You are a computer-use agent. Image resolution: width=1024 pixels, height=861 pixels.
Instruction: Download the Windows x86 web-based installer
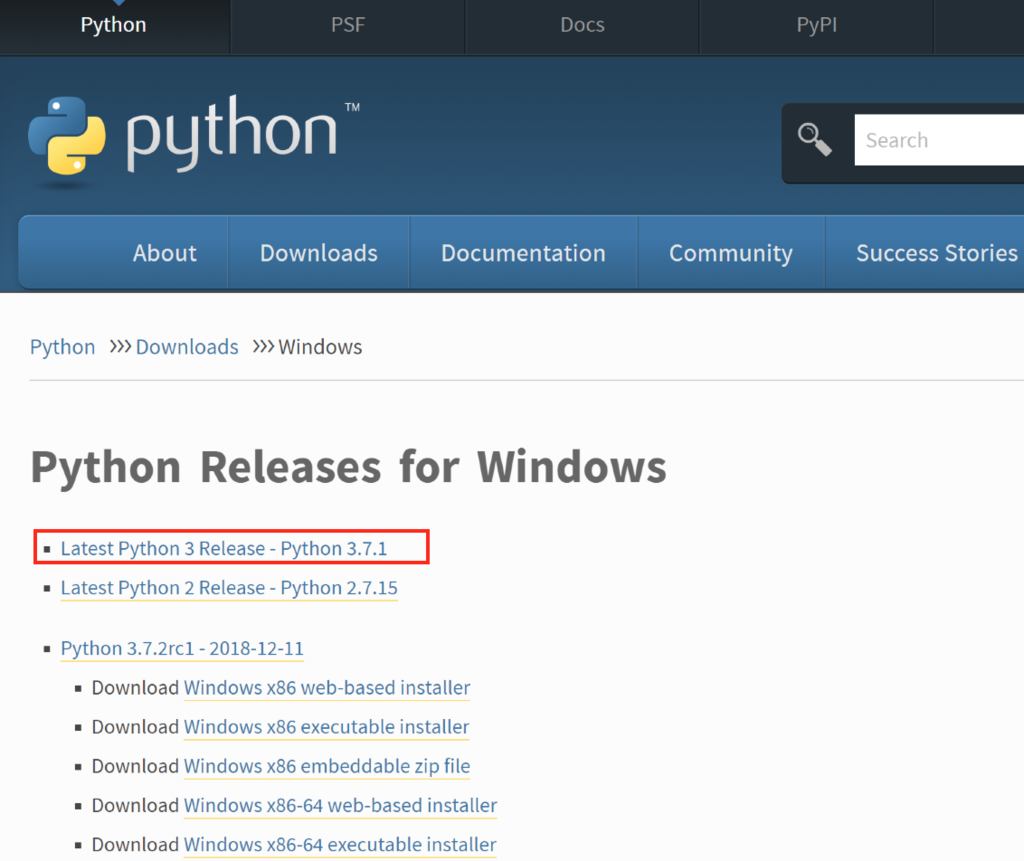pos(327,688)
